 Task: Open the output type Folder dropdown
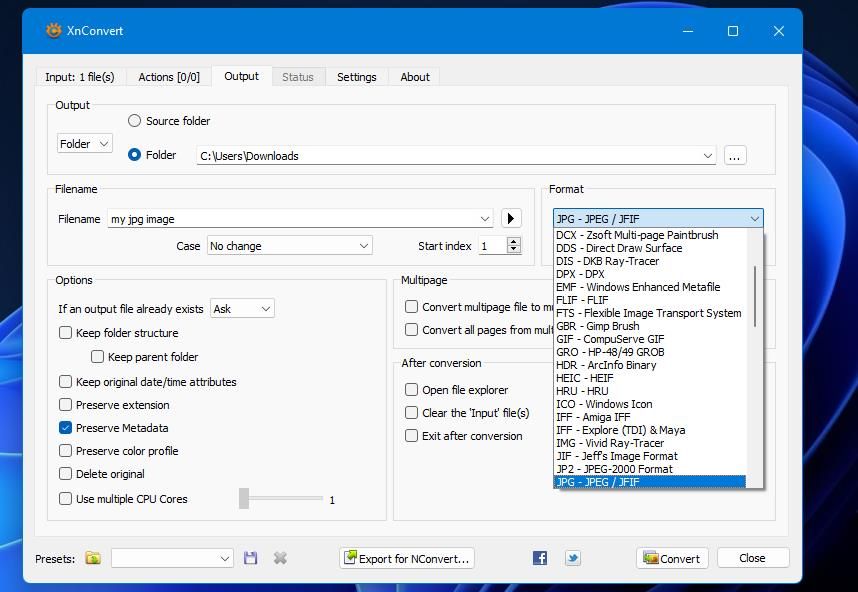click(x=85, y=143)
